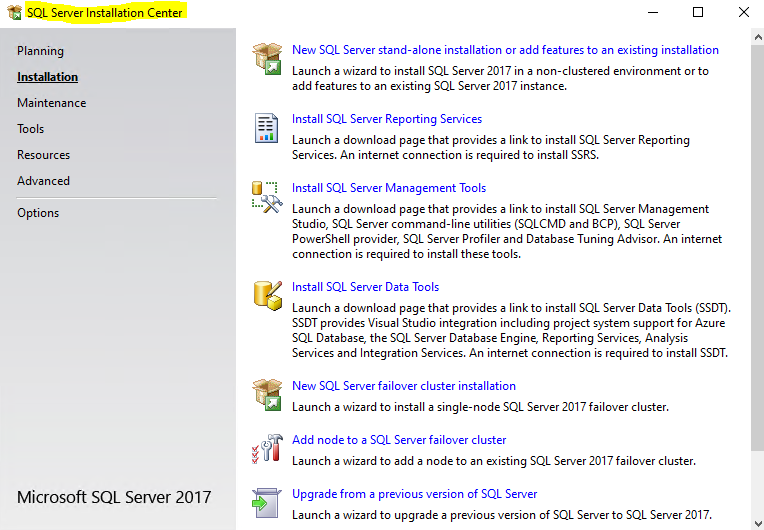Click the Reporting Services report icon
This screenshot has height=530, width=764.
[x=267, y=128]
